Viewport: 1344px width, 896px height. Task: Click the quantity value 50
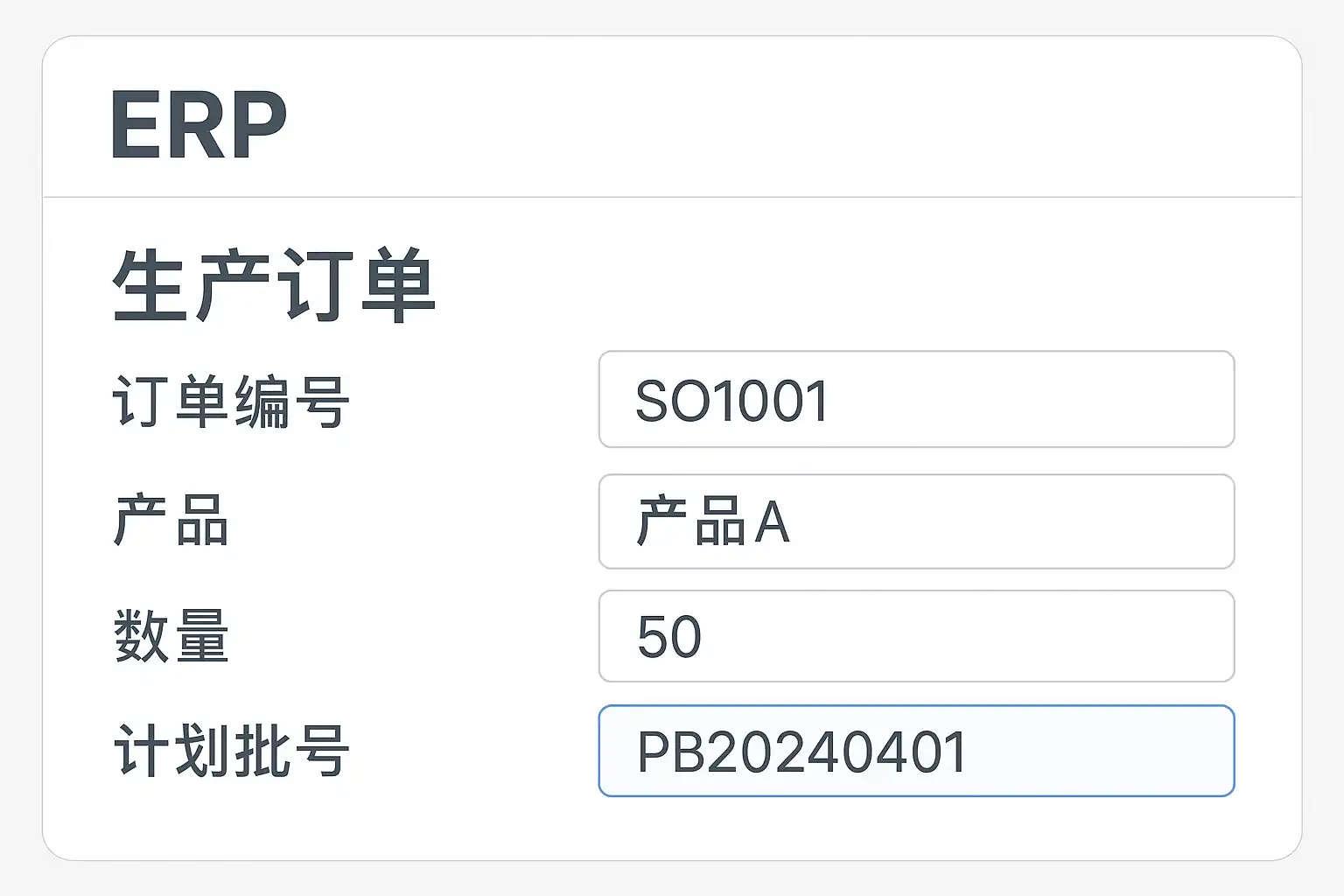click(669, 637)
